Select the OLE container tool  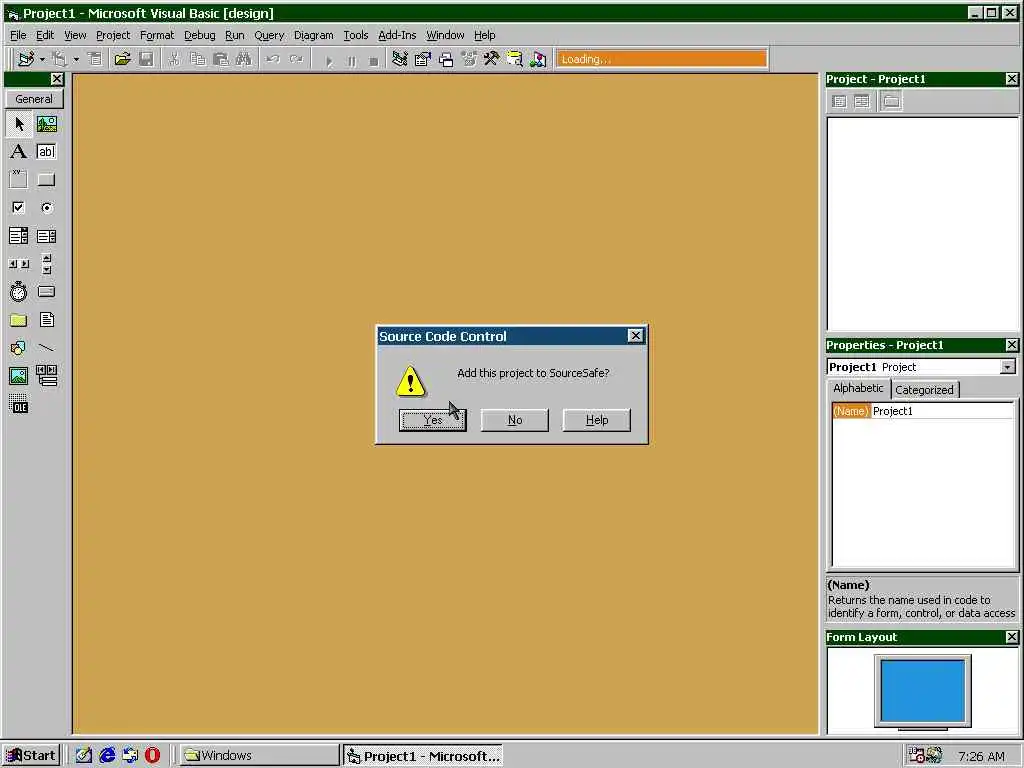[19, 404]
